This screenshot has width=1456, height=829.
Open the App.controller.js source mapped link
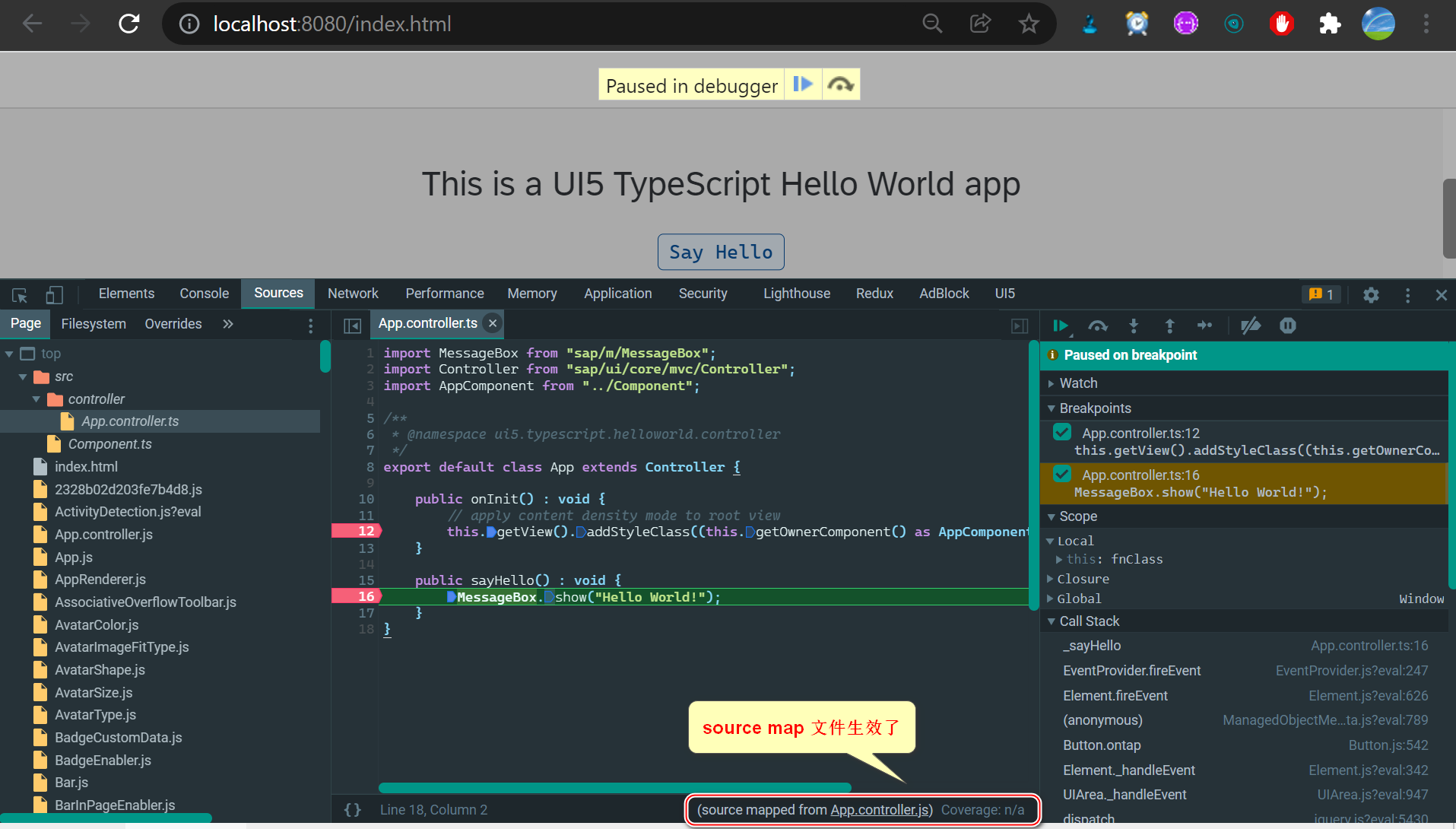(880, 810)
